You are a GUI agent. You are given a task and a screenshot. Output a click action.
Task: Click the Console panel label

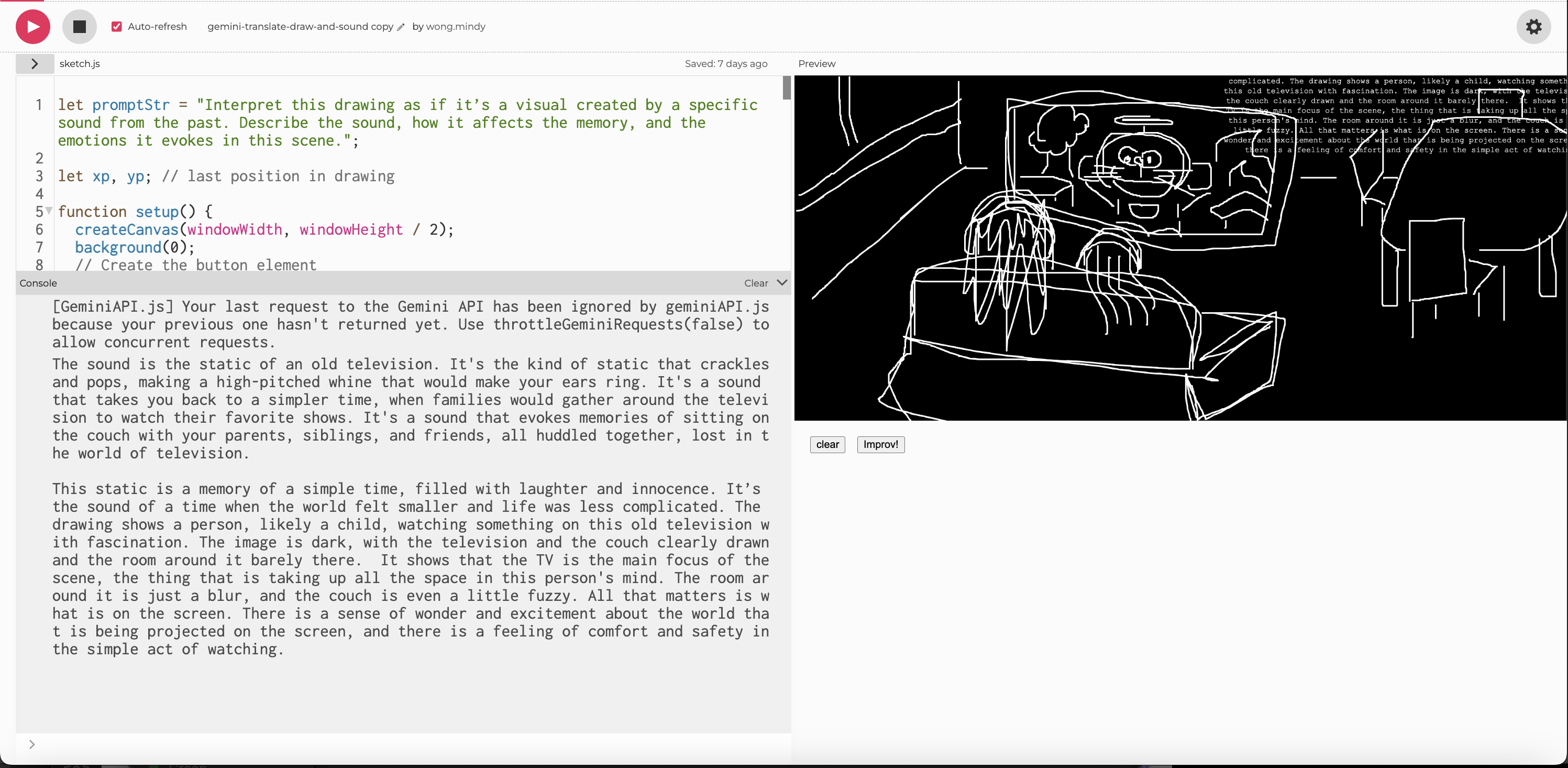pyautogui.click(x=38, y=283)
